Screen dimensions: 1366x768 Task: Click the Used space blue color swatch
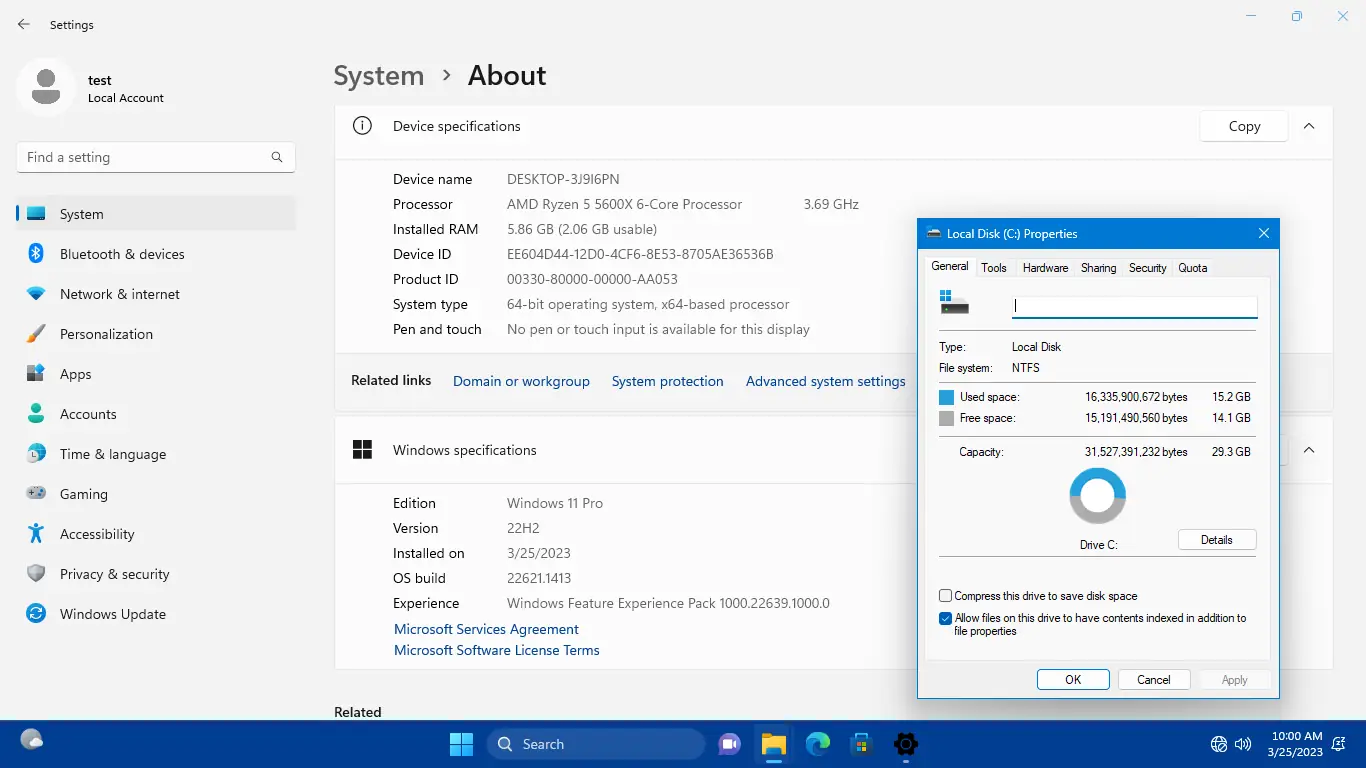click(x=947, y=397)
